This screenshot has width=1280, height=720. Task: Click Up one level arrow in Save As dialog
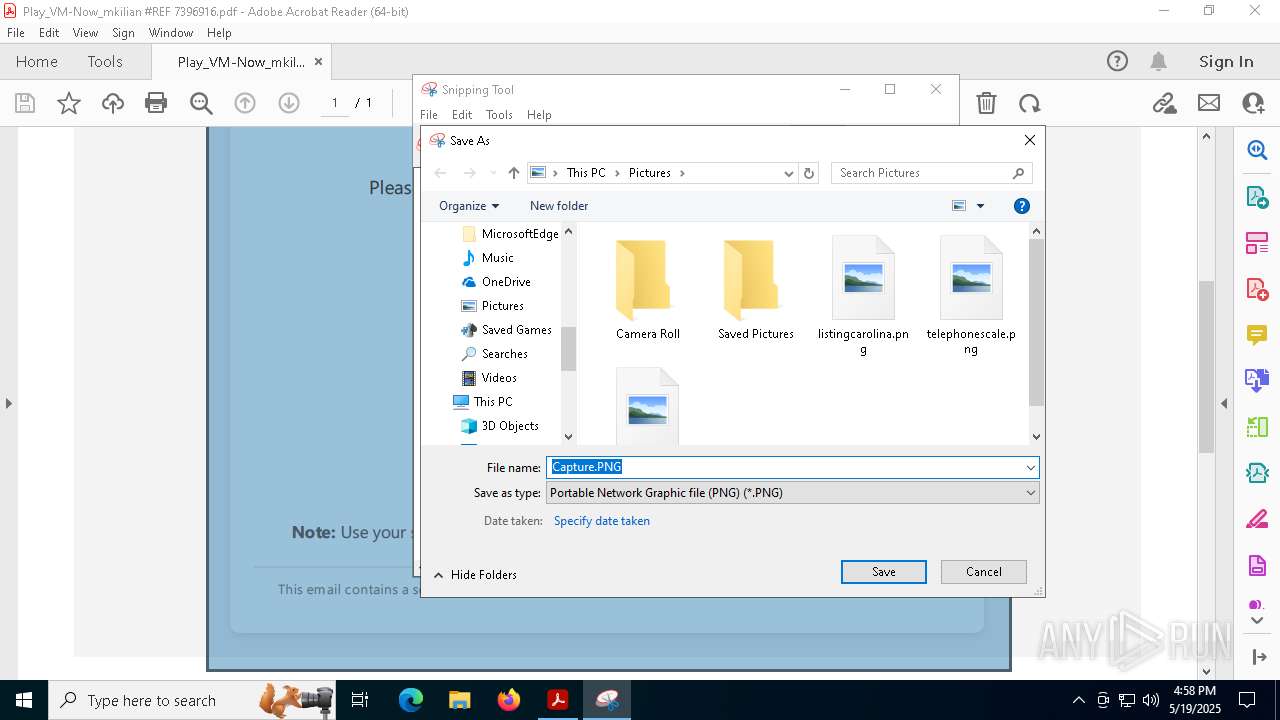(514, 173)
